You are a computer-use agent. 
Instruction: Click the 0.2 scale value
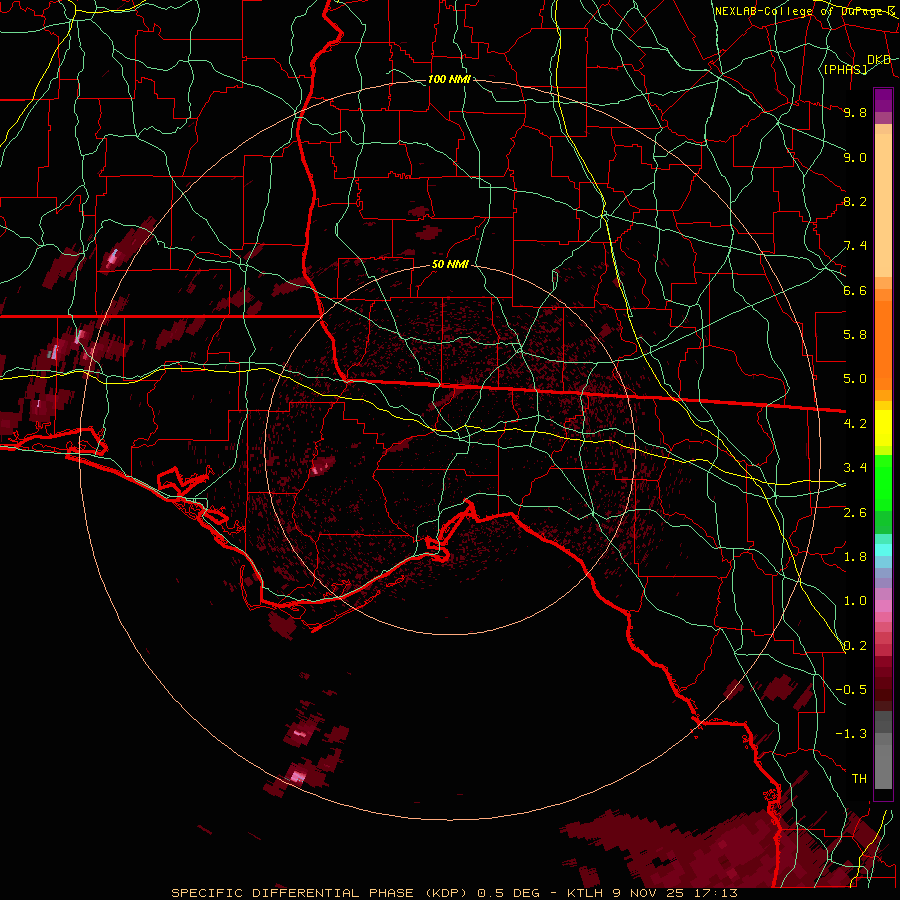(x=855, y=646)
